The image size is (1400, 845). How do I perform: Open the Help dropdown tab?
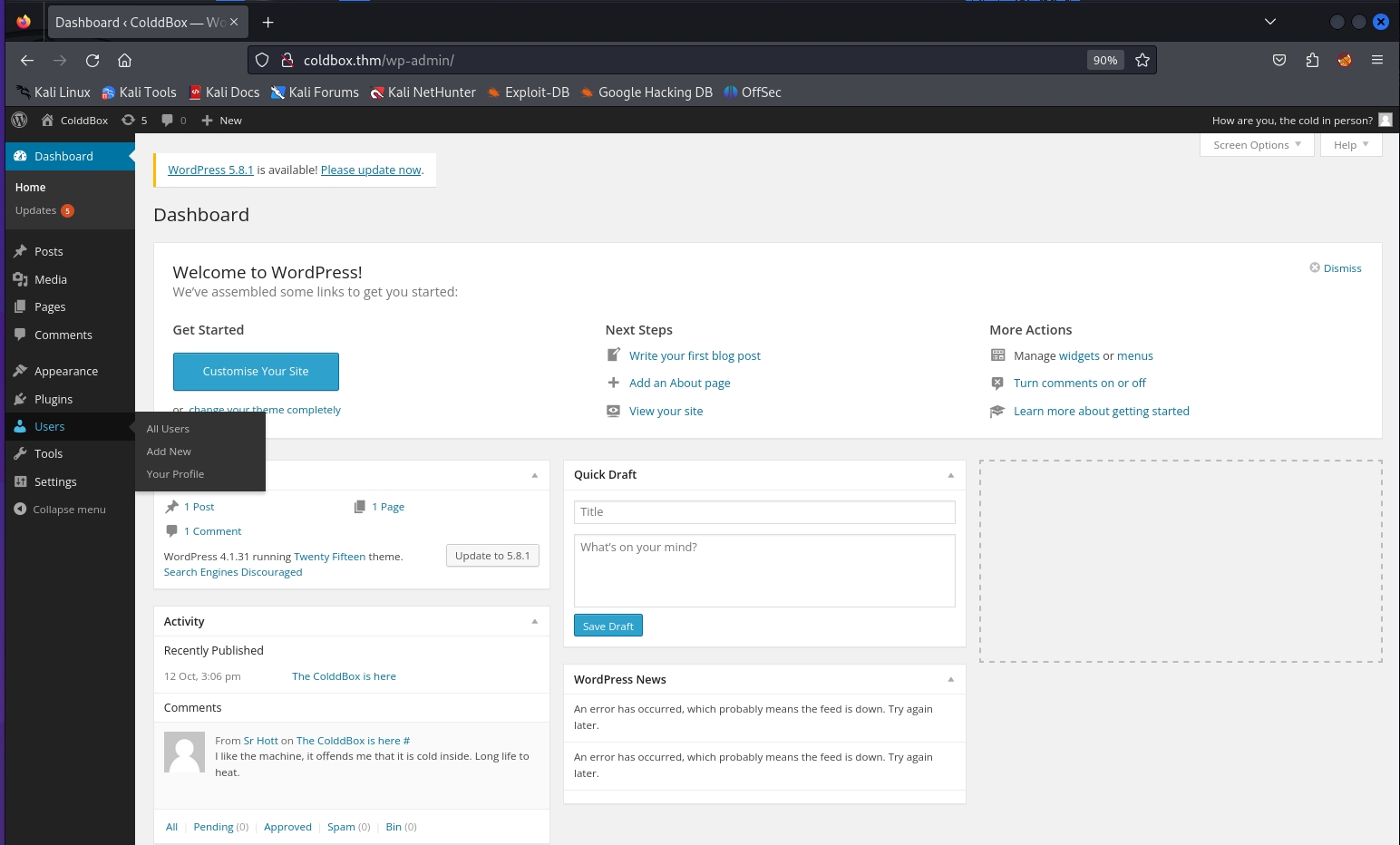click(x=1350, y=145)
